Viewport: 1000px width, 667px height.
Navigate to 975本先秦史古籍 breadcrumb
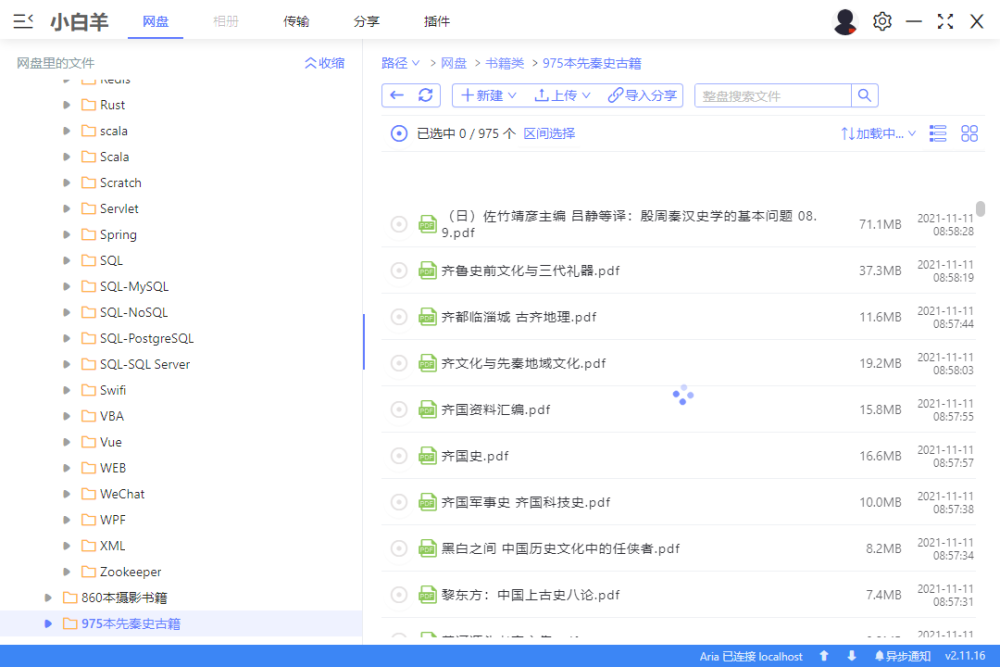[592, 63]
